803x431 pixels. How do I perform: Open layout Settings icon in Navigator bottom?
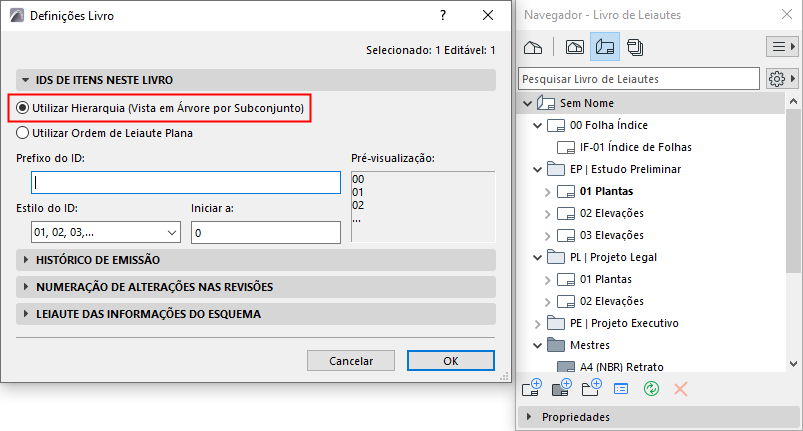coord(621,389)
